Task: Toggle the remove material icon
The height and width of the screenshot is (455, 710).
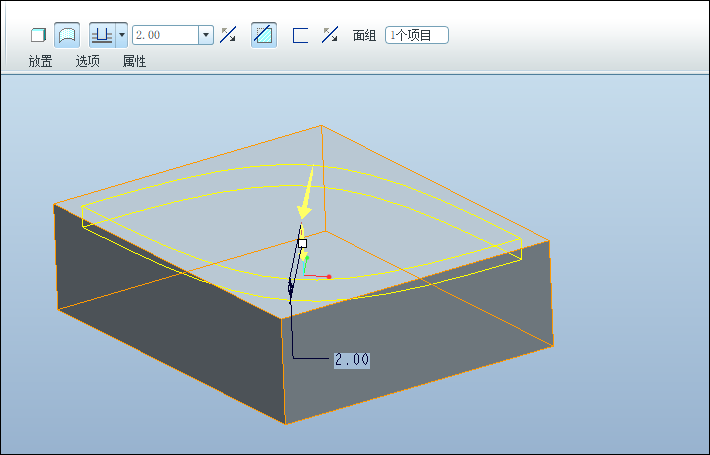Action: click(264, 35)
